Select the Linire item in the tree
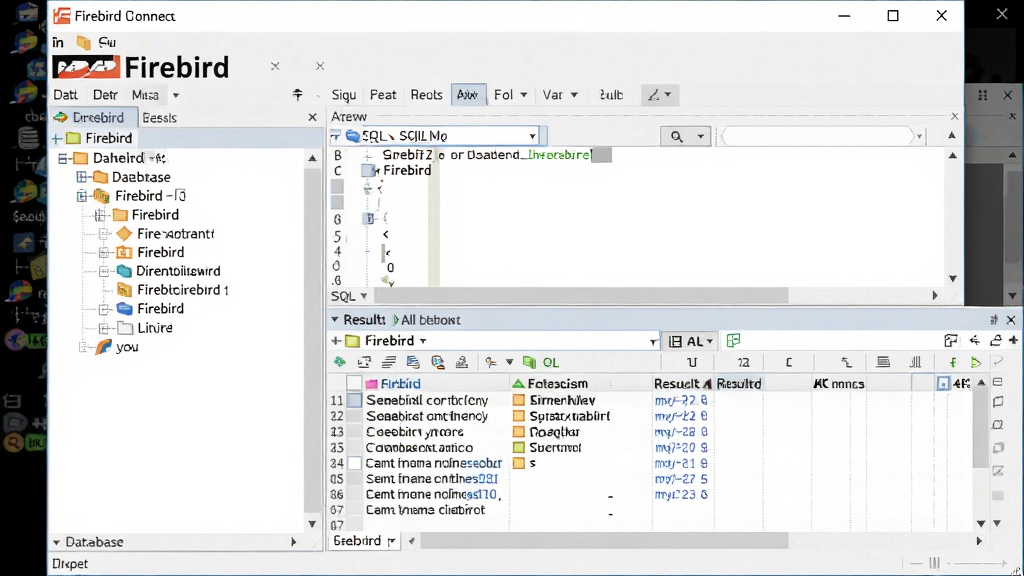This screenshot has width=1024, height=576. tap(155, 328)
